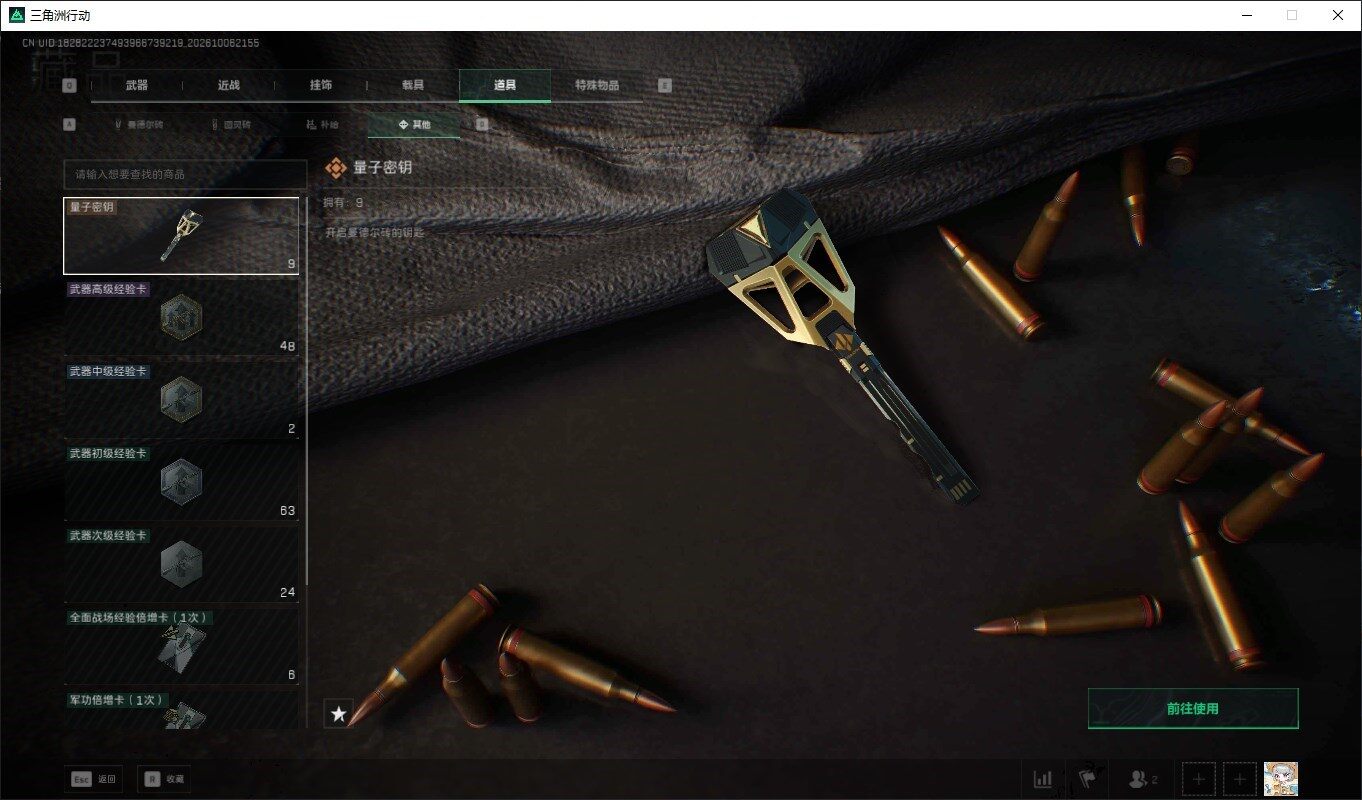Click the R 收藏 favorite key
Screen dimensions: 1362x800
[x=164, y=779]
